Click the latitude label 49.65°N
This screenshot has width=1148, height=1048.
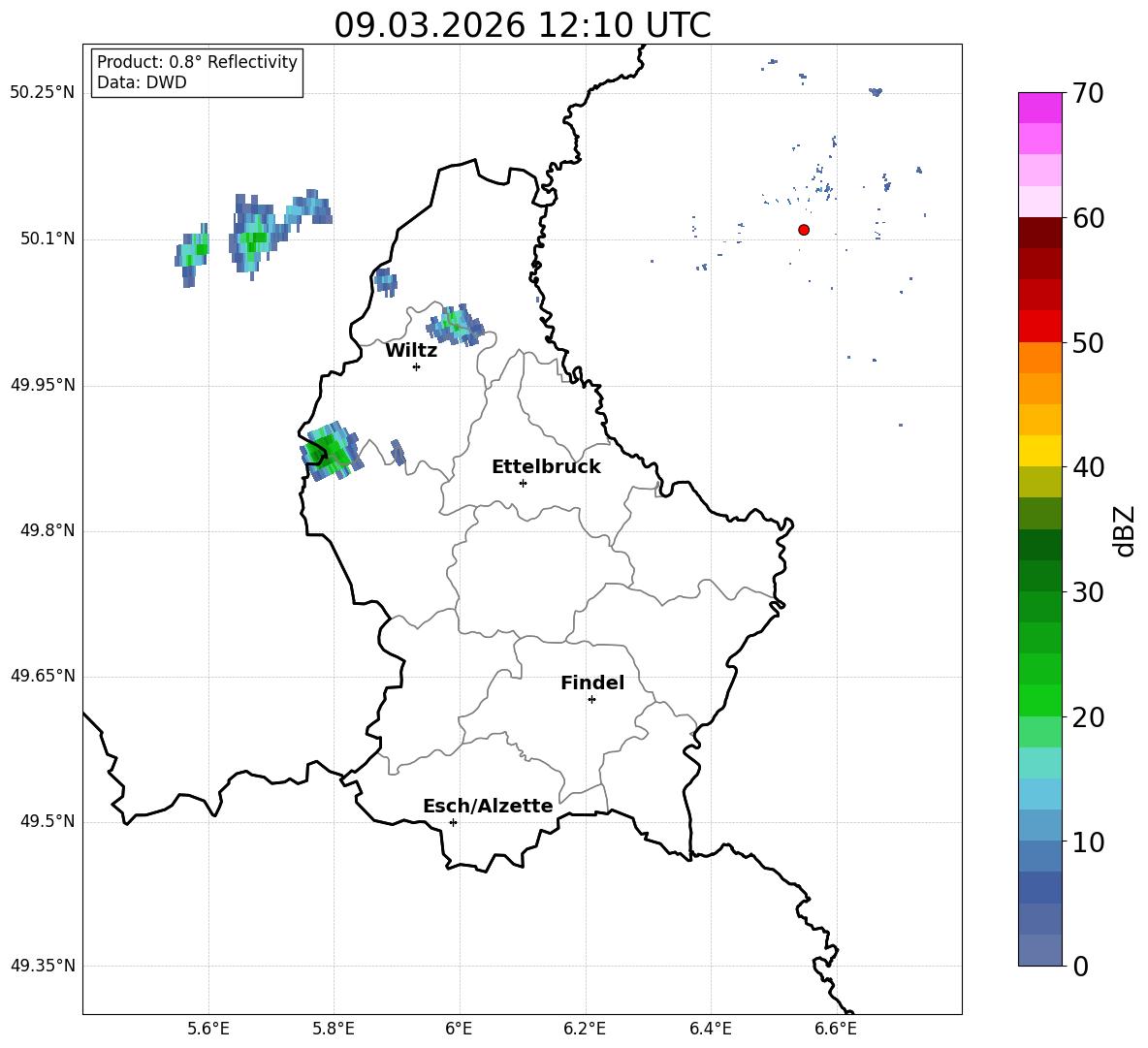pyautogui.click(x=43, y=675)
